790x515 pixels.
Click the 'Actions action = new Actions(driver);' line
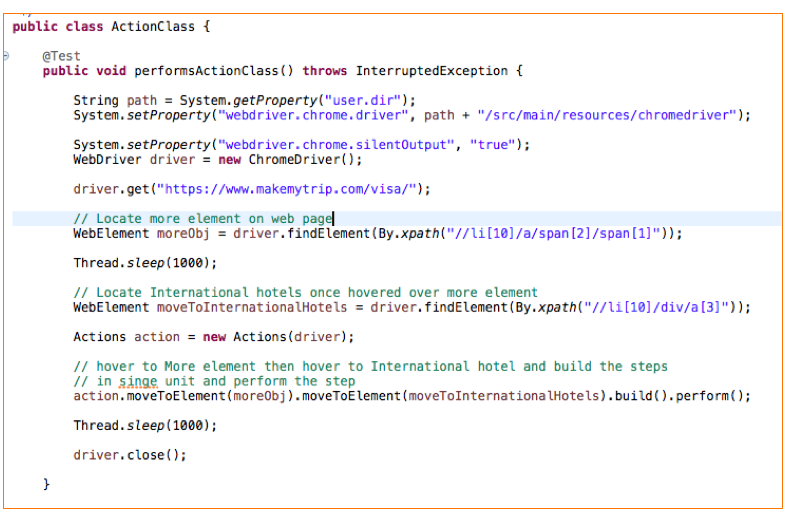[x=214, y=337]
